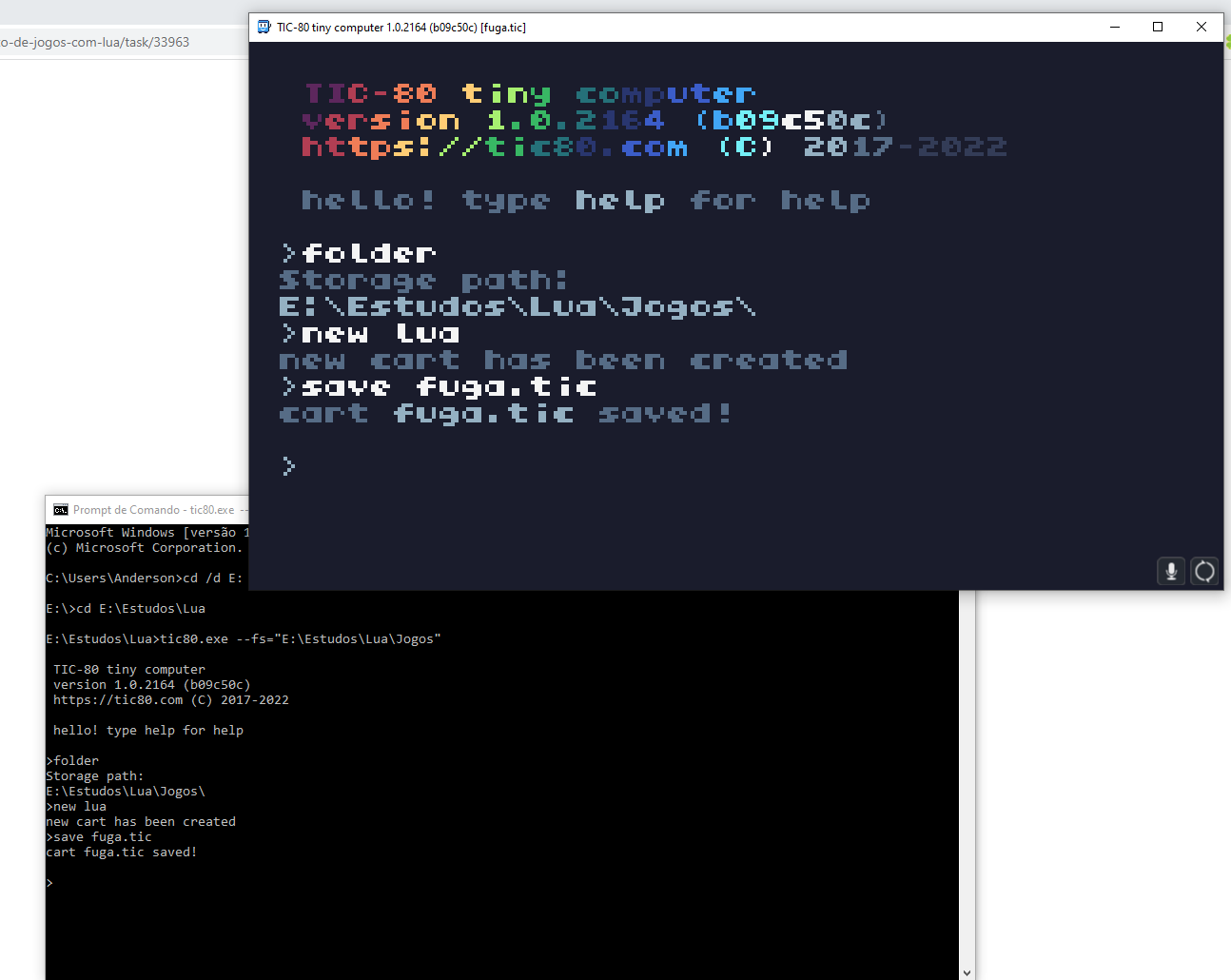Image resolution: width=1231 pixels, height=980 pixels.
Task: Click 'version 1.0.2164 (b09c50c)' in Command Prompt
Action: click(152, 685)
